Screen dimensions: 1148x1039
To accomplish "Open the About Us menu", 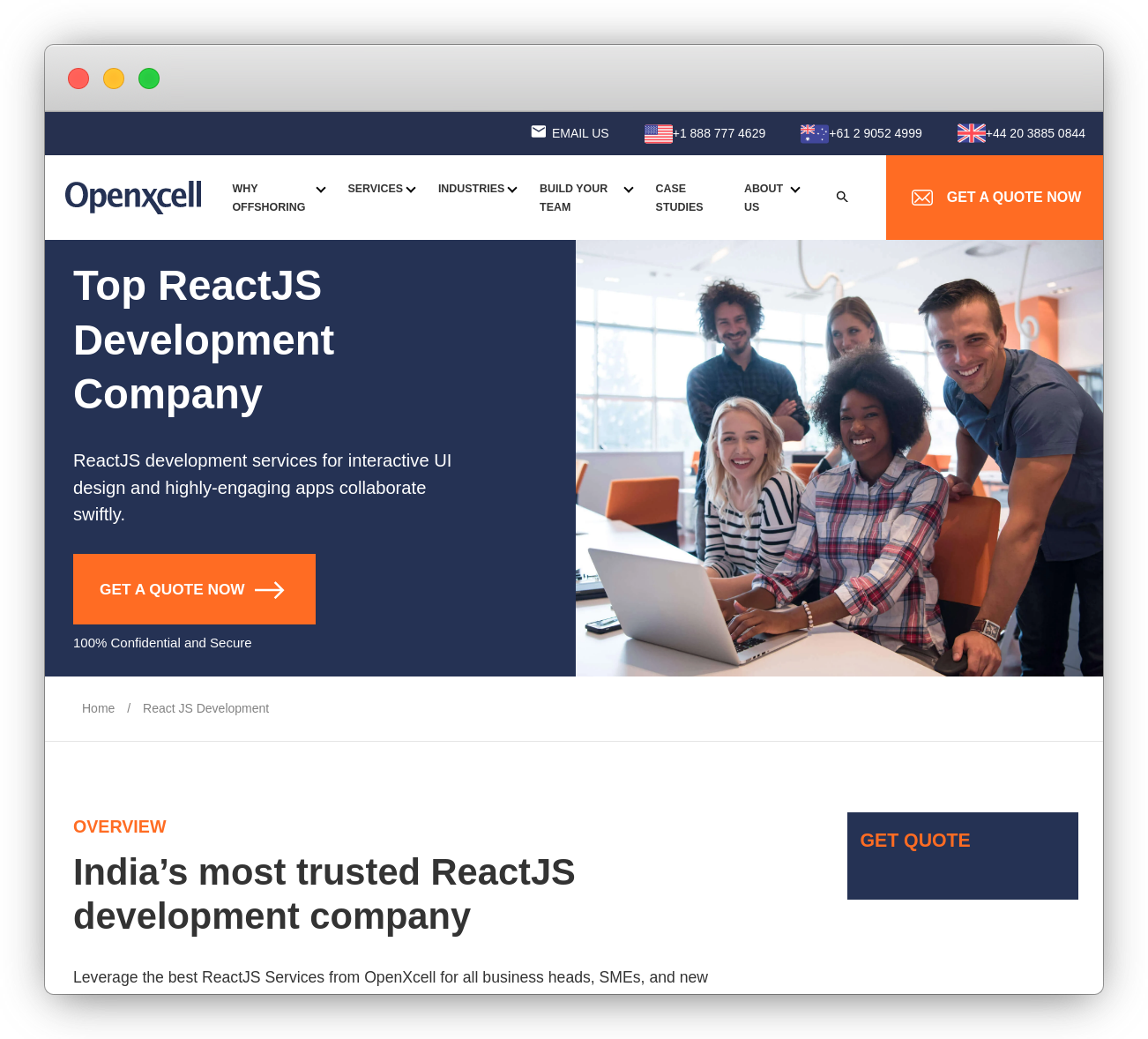I will 764,198.
